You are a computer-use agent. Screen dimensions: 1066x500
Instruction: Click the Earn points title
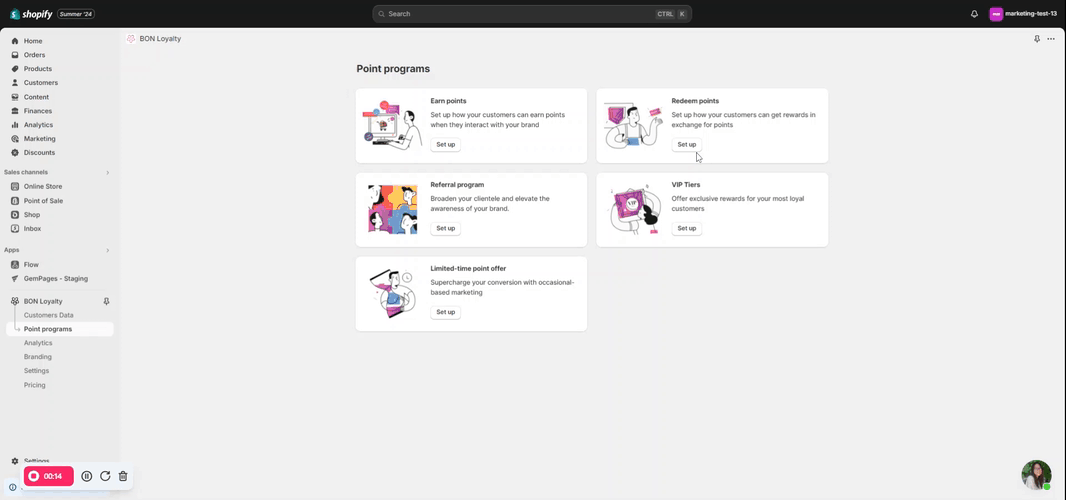tap(448, 101)
